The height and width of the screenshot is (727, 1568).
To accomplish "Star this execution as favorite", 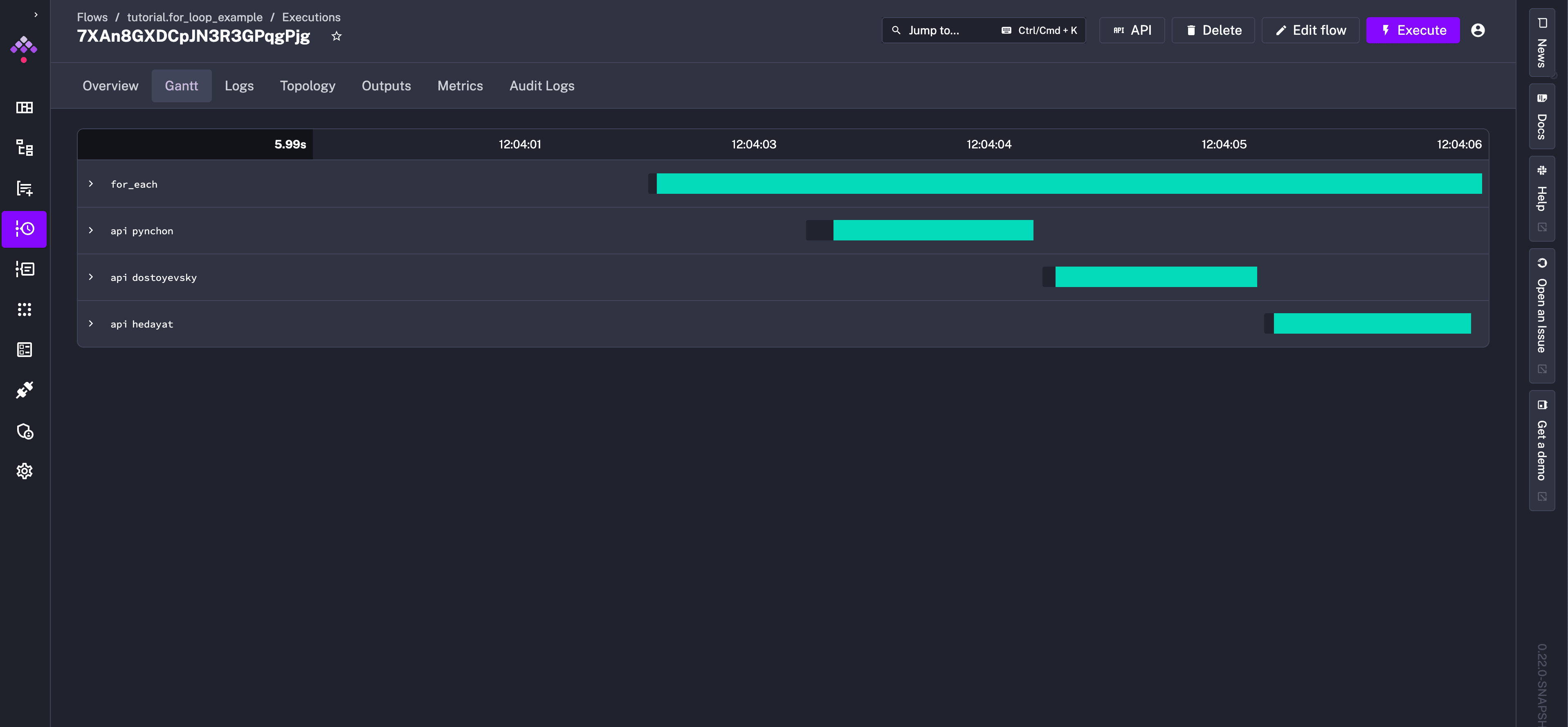I will (336, 36).
